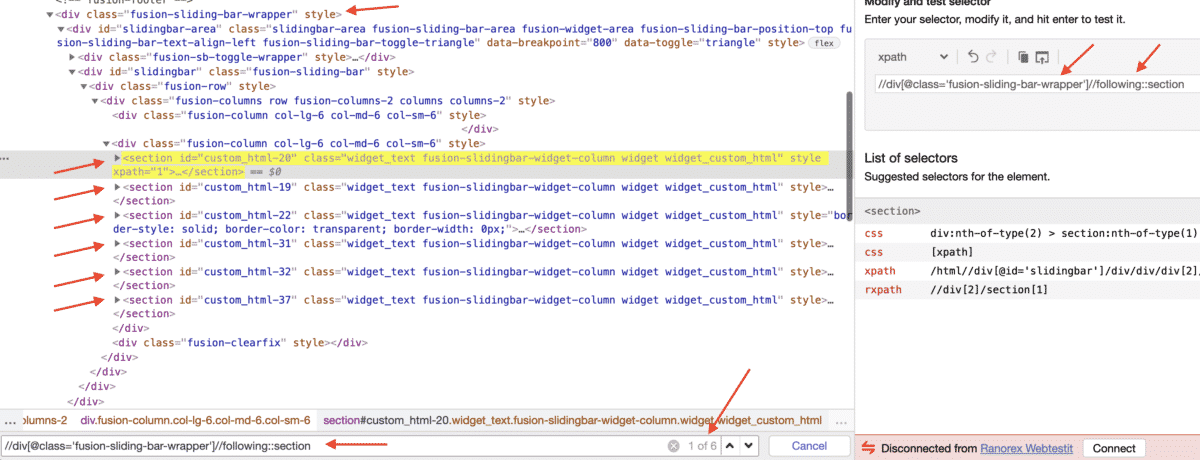Expand the custom_html-31 section node
1200x460 pixels.
point(118,243)
